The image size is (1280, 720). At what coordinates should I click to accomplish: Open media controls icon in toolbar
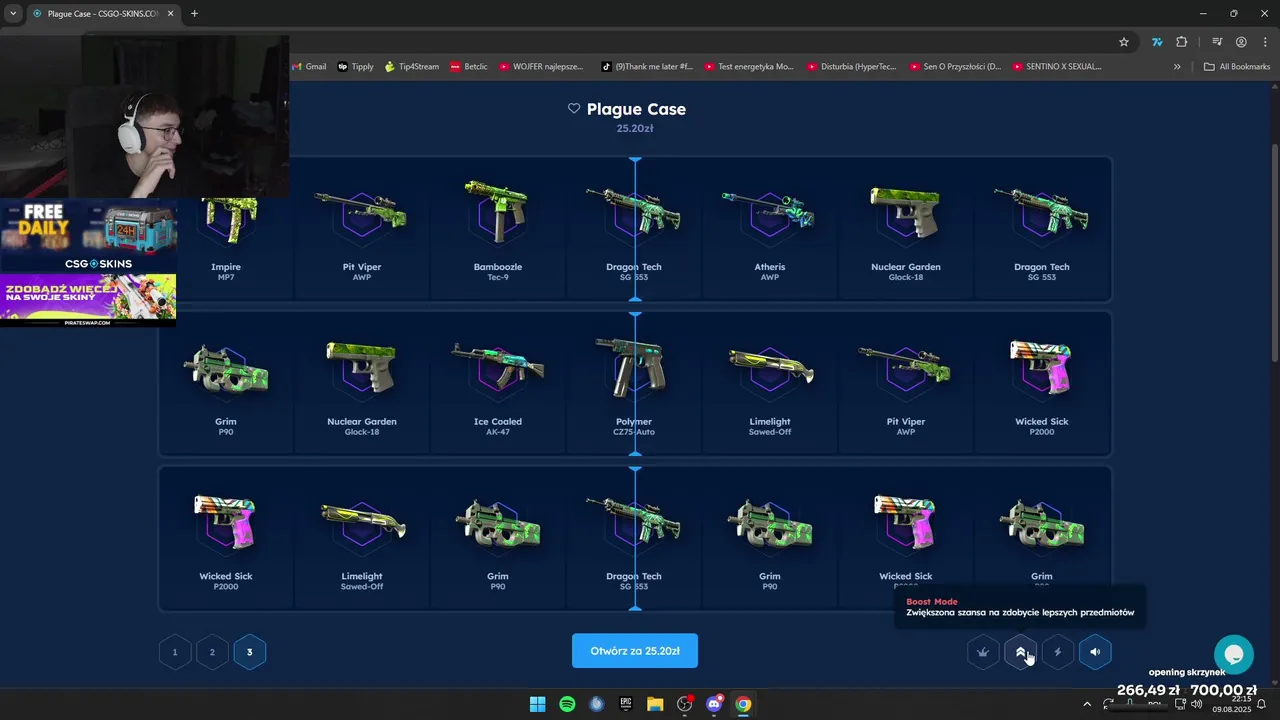click(1217, 42)
